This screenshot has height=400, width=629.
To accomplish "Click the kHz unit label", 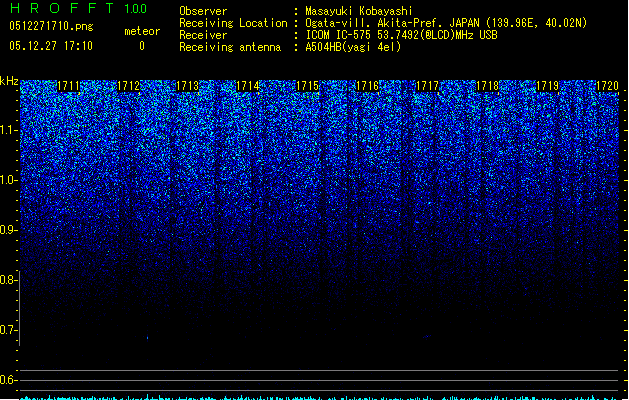I will 9,81.
